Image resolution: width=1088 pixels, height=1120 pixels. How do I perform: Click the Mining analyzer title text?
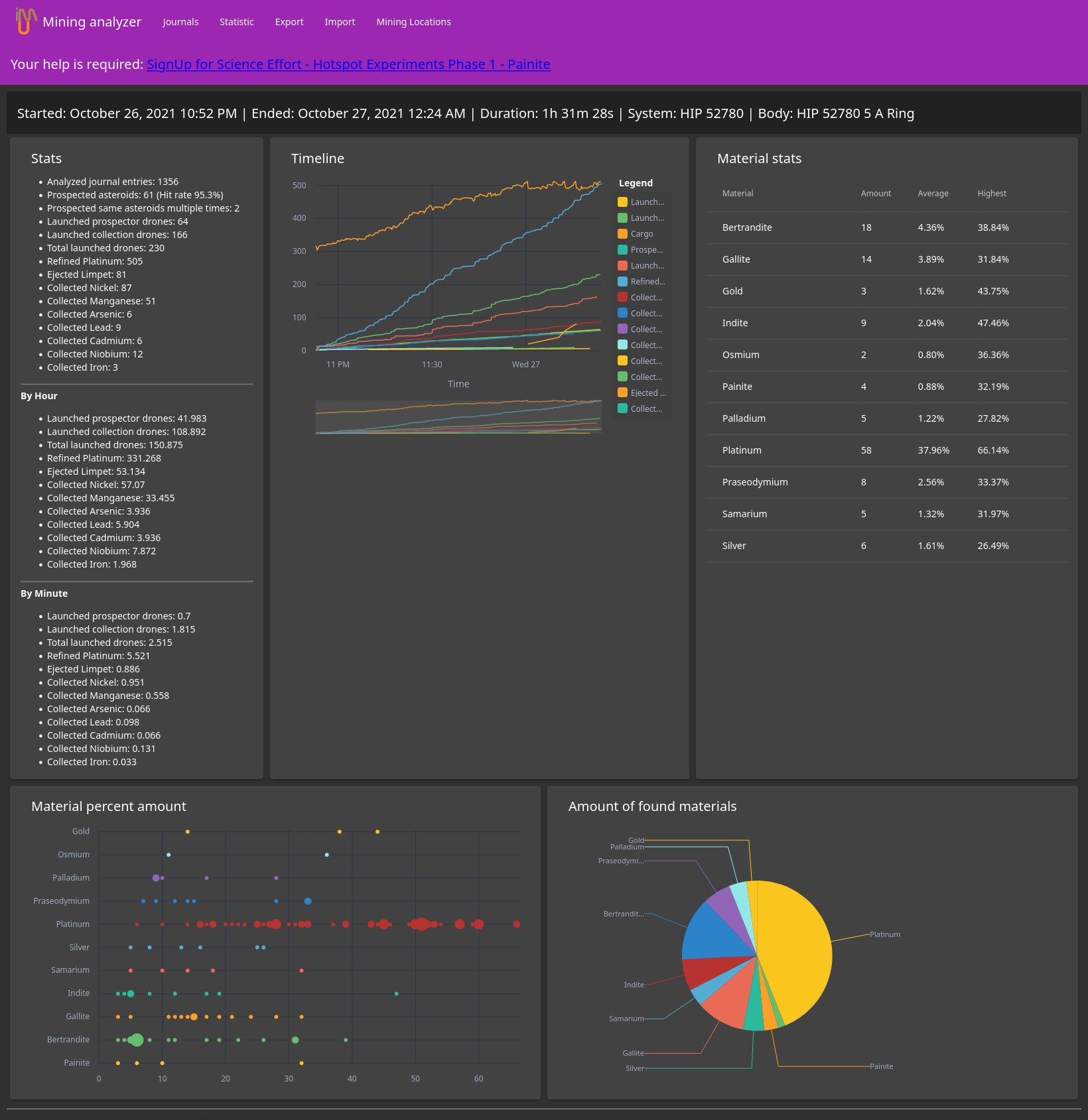(92, 22)
